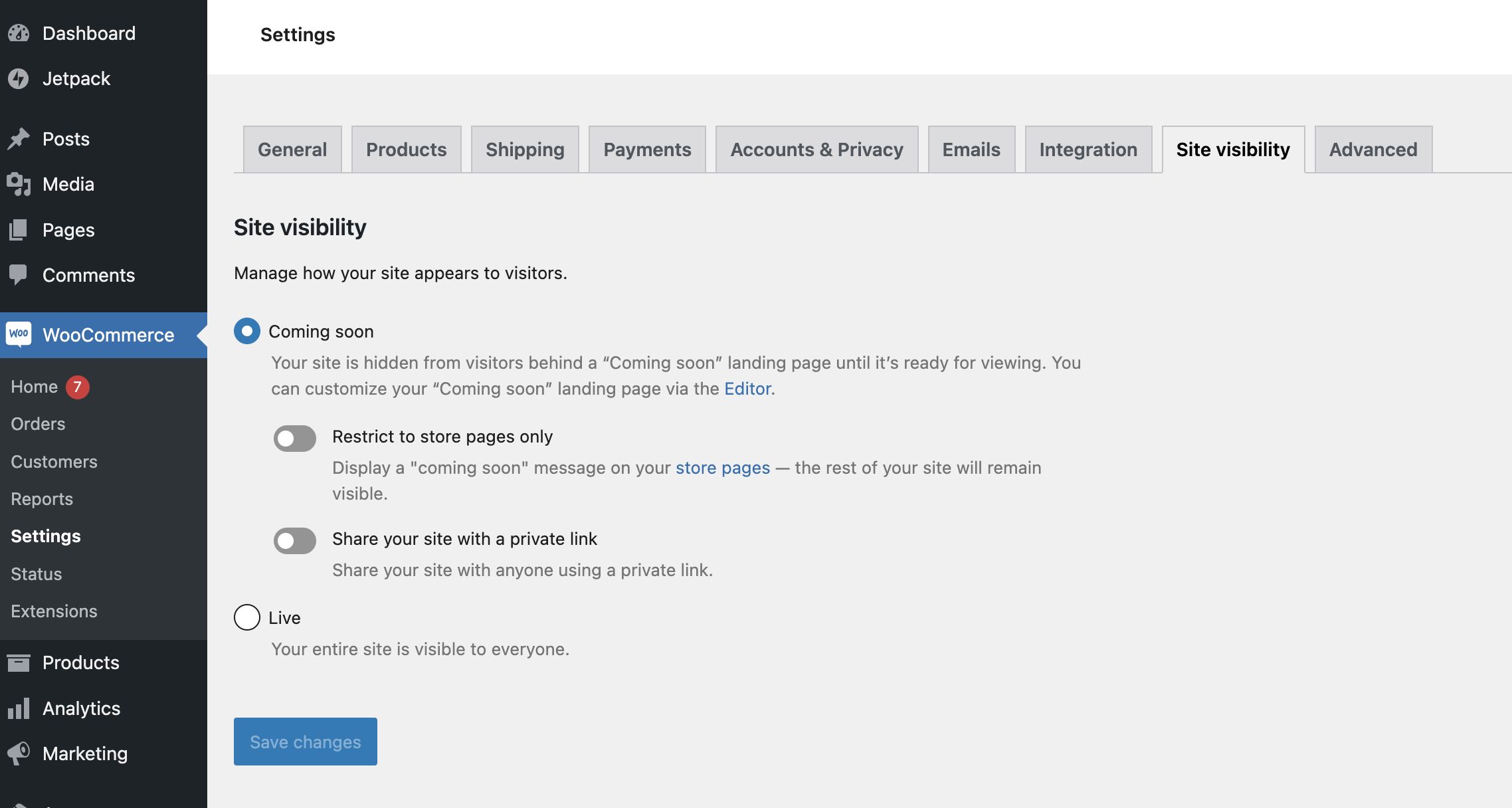The width and height of the screenshot is (1512, 808).
Task: Enable Share your site with a private link
Action: [294, 540]
